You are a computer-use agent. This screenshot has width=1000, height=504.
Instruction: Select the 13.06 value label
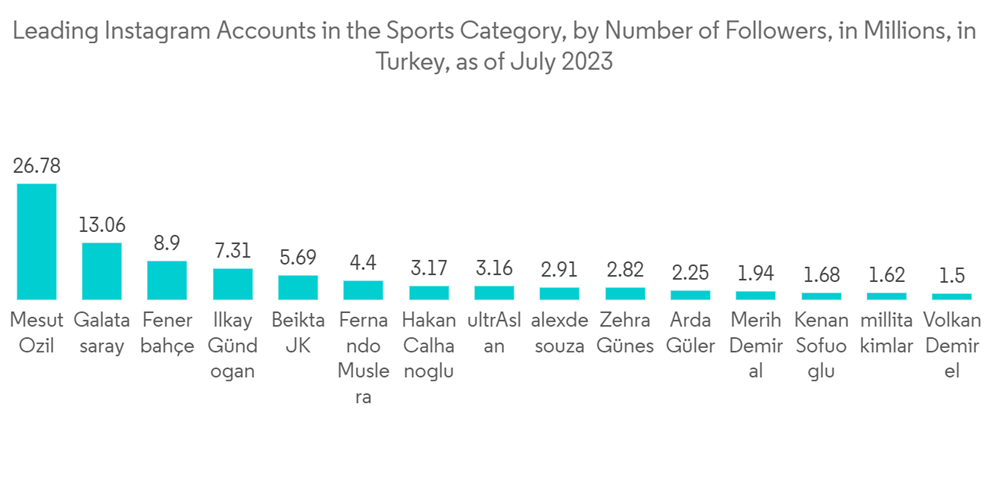tap(102, 225)
